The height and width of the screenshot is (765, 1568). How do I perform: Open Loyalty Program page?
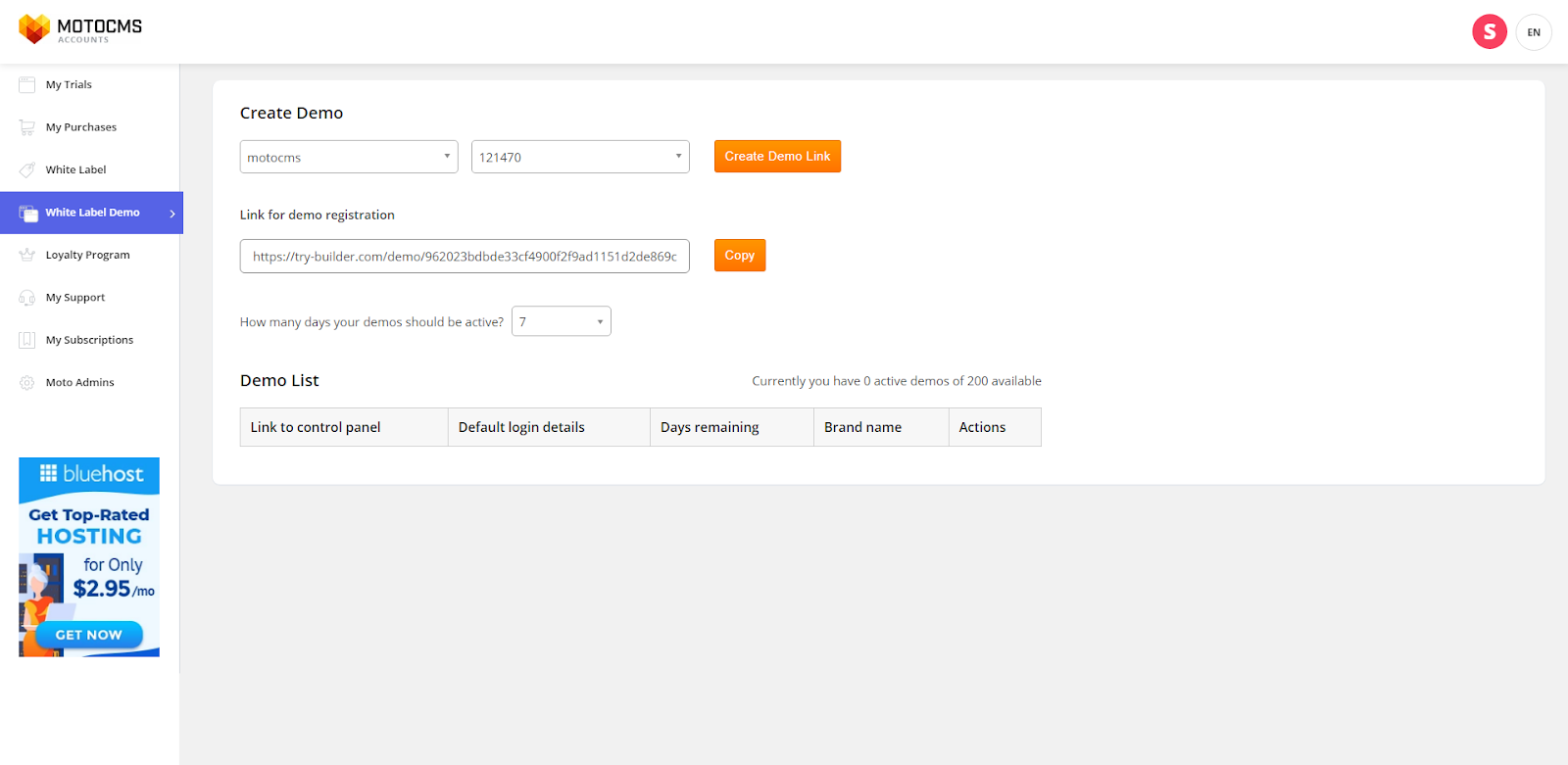(x=87, y=255)
